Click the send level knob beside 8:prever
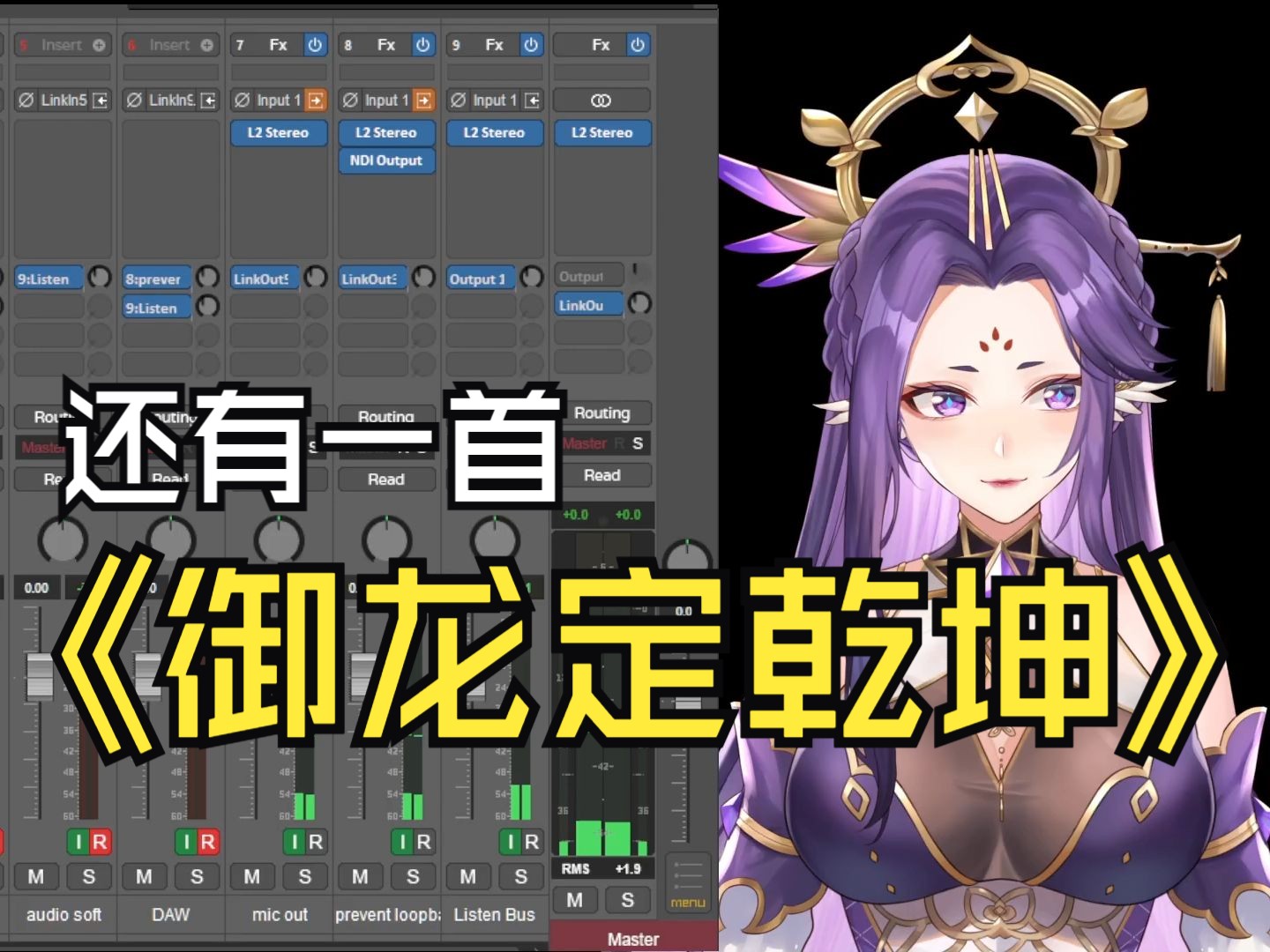Viewport: 1270px width, 952px height. pos(207,278)
